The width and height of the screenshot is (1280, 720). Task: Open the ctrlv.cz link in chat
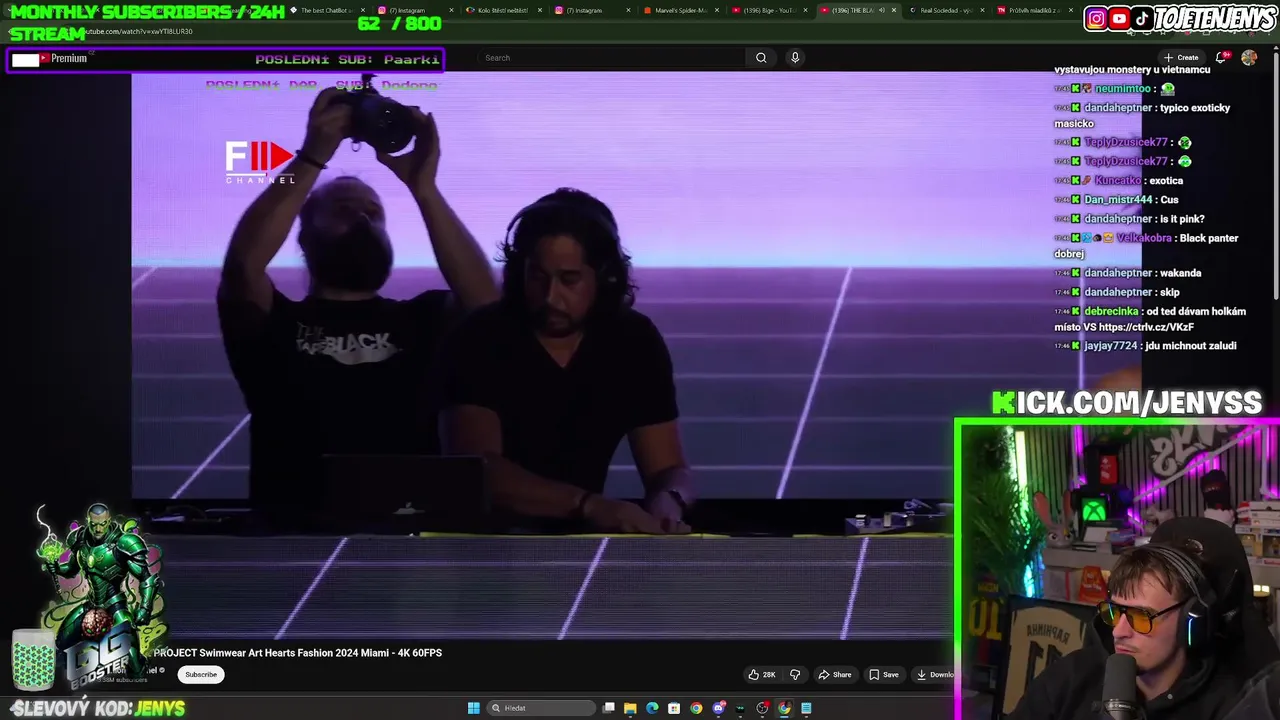(x=1148, y=327)
